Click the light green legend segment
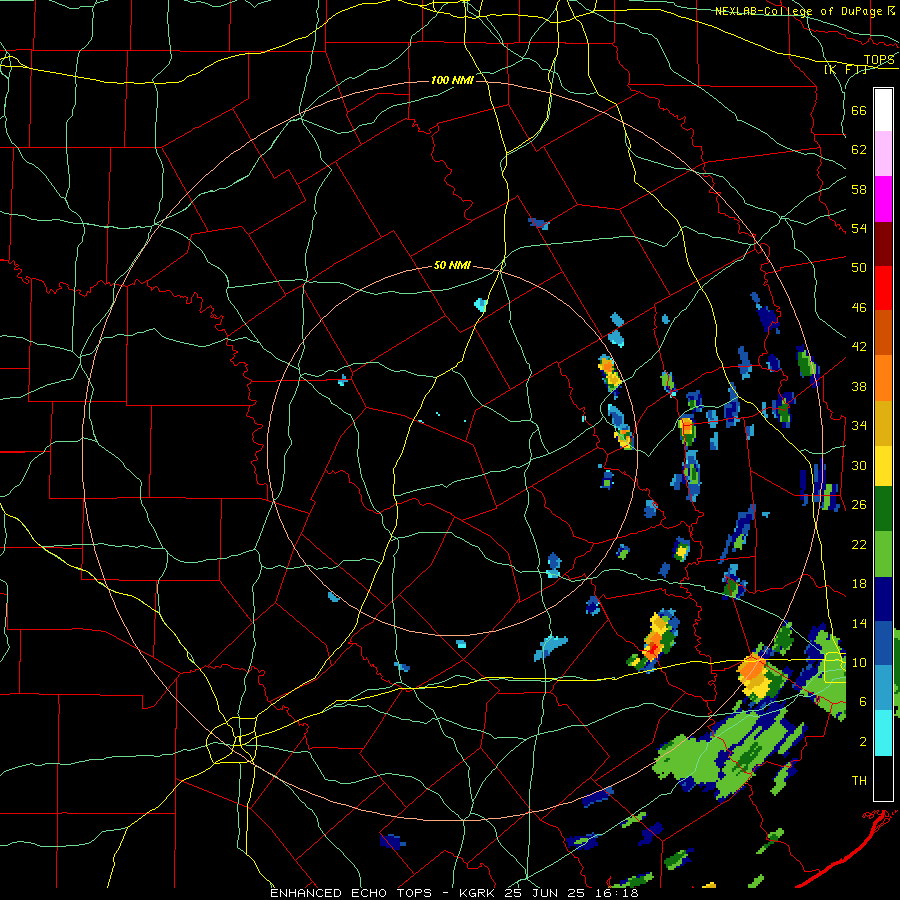The height and width of the screenshot is (900, 900). click(x=883, y=554)
